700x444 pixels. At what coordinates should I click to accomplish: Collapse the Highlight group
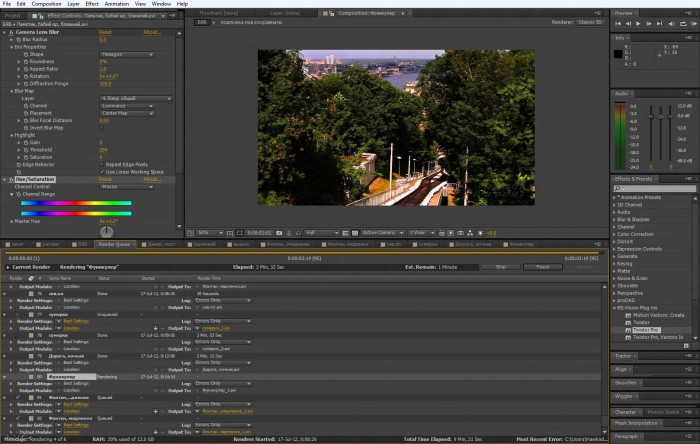tap(12, 135)
